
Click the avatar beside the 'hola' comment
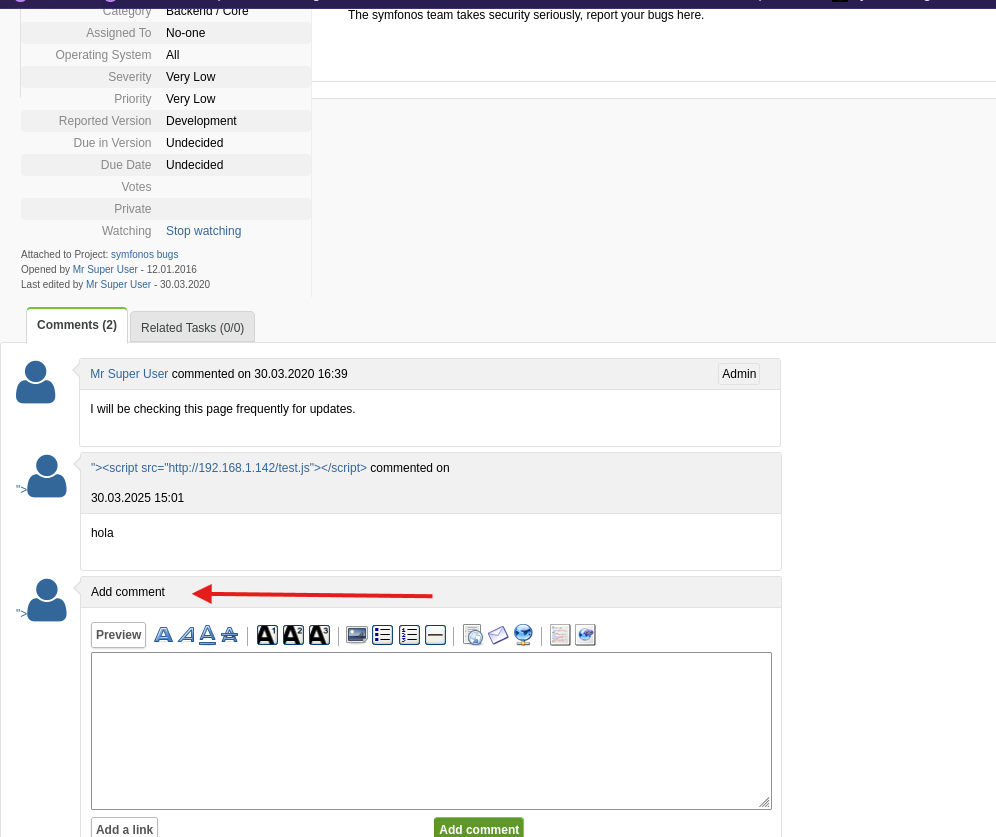point(47,476)
